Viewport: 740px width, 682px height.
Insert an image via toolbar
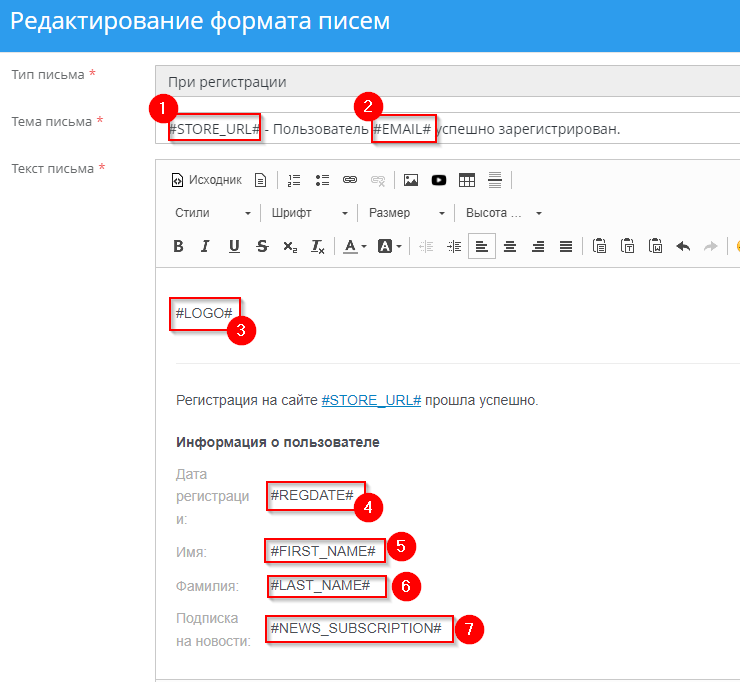click(410, 180)
